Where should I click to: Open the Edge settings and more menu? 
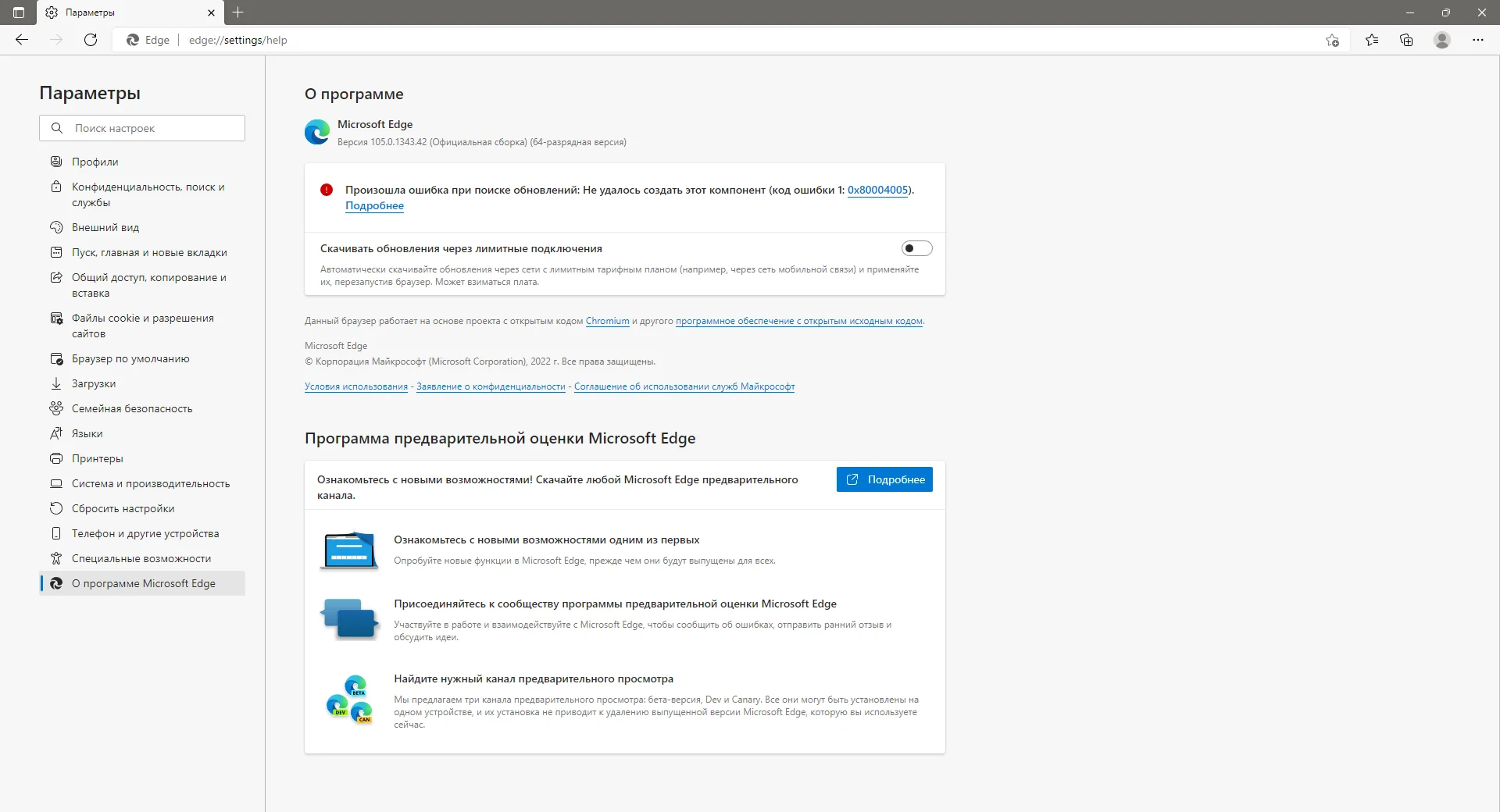coord(1477,40)
